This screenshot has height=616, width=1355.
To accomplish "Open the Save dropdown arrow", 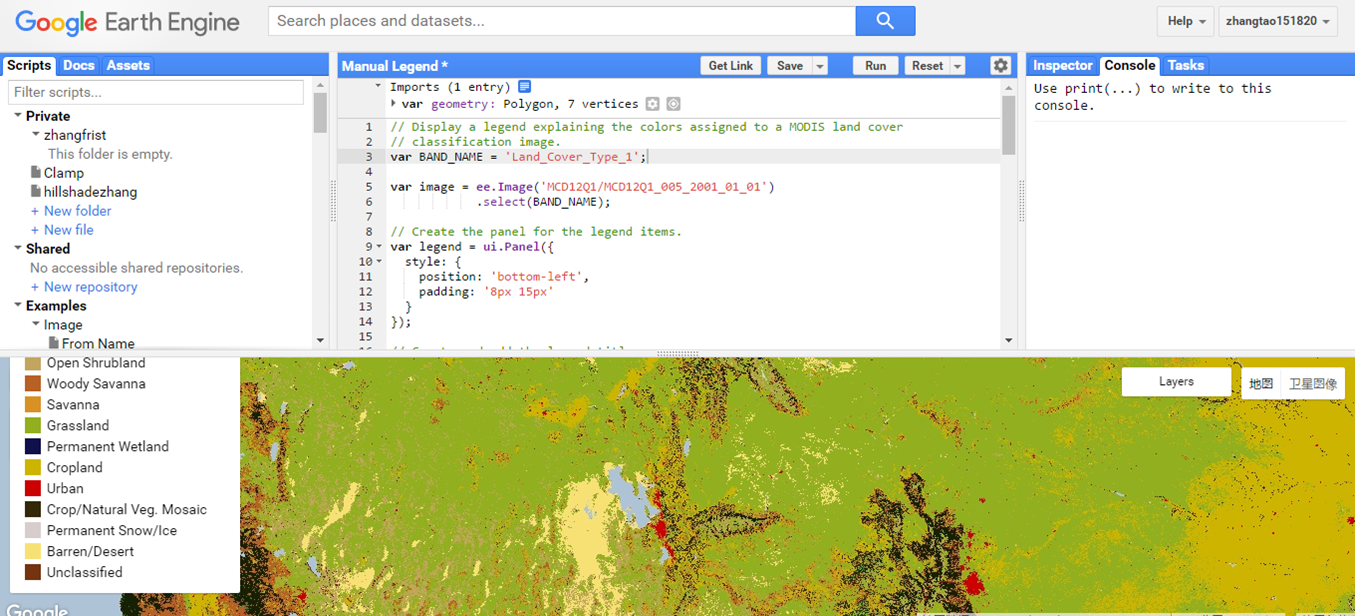I will pyautogui.click(x=820, y=66).
